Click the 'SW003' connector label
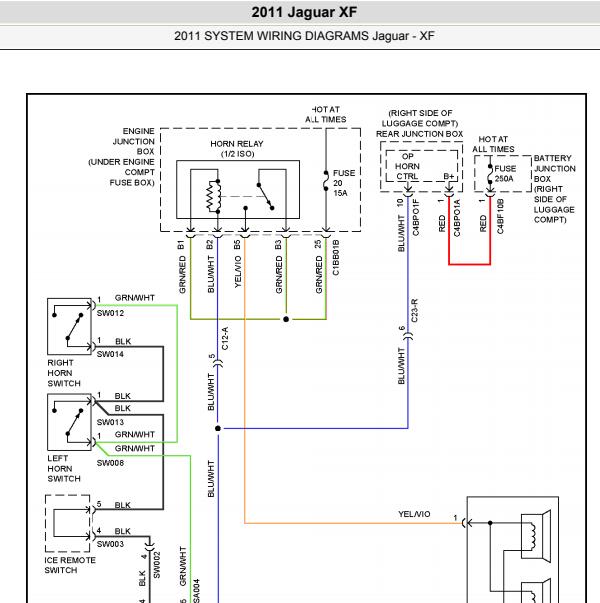The height and width of the screenshot is (603, 600). pyautogui.click(x=110, y=544)
